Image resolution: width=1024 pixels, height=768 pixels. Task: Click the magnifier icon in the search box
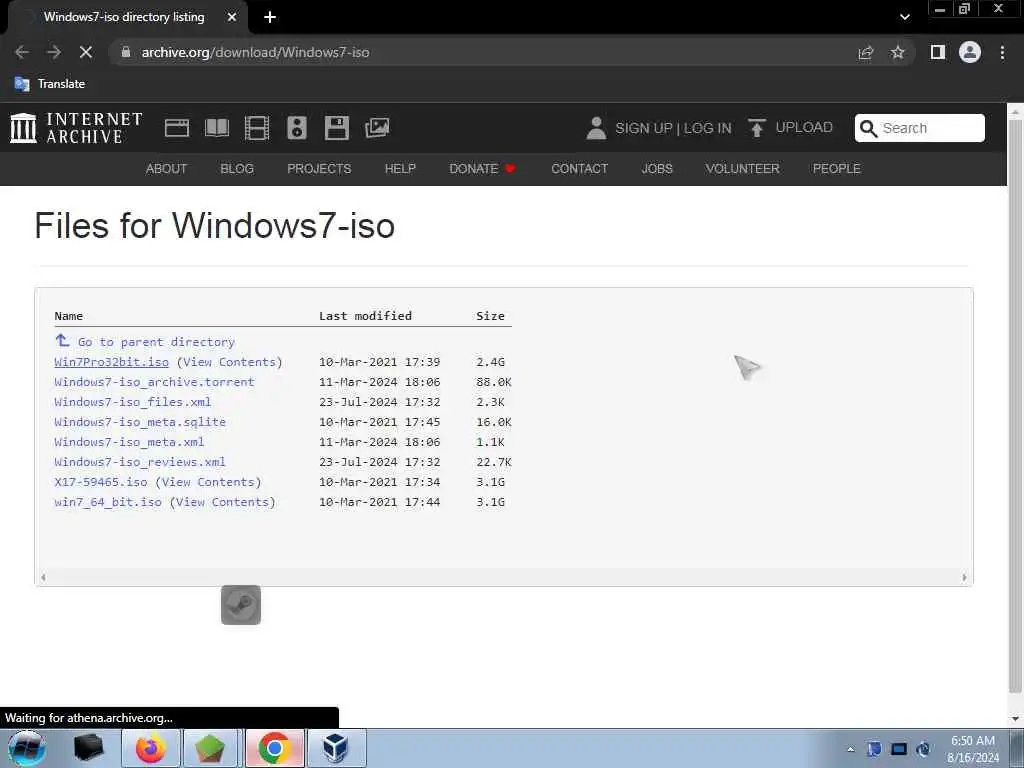(x=869, y=128)
